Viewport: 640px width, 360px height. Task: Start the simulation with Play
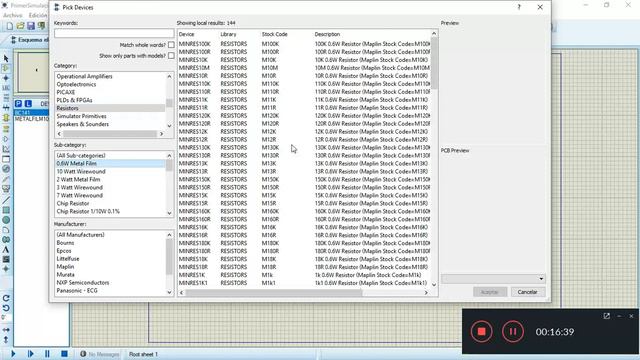(13, 354)
